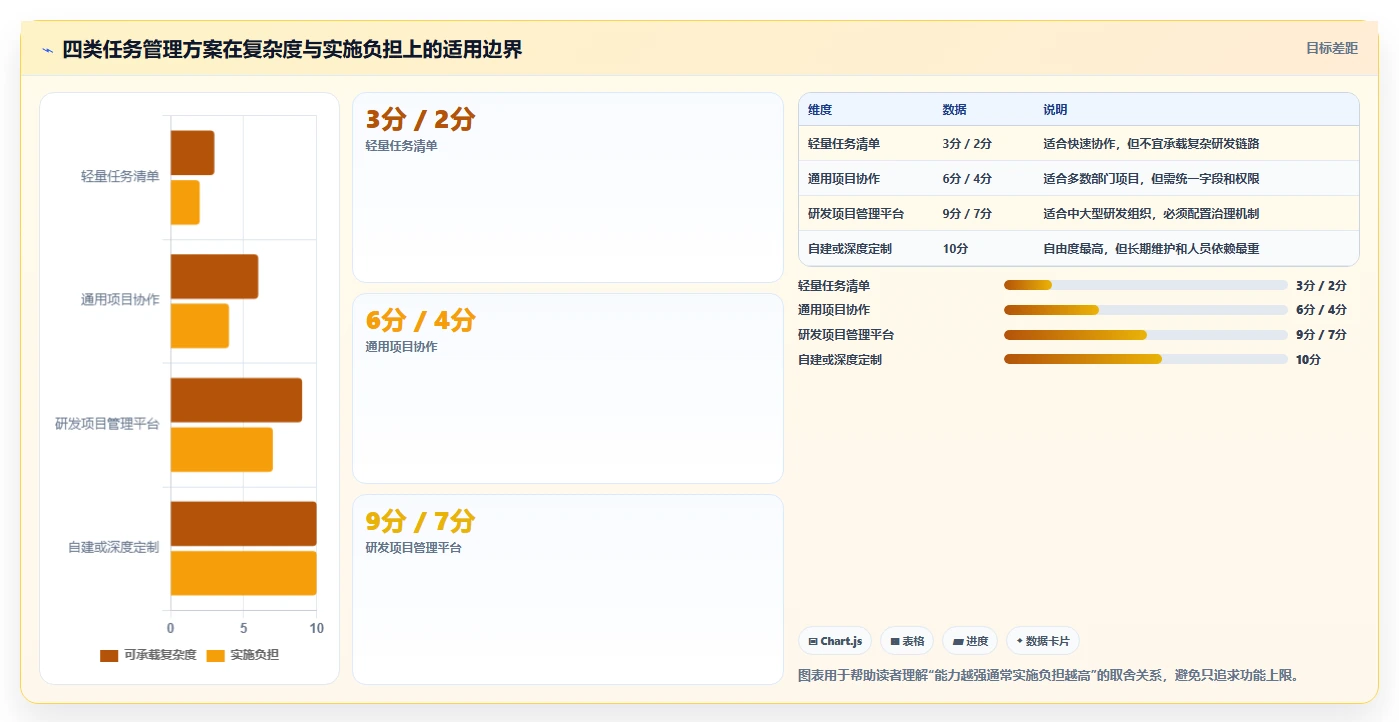Click the 数据卡片 tag chip
This screenshot has height=722, width=1399.
1042,641
